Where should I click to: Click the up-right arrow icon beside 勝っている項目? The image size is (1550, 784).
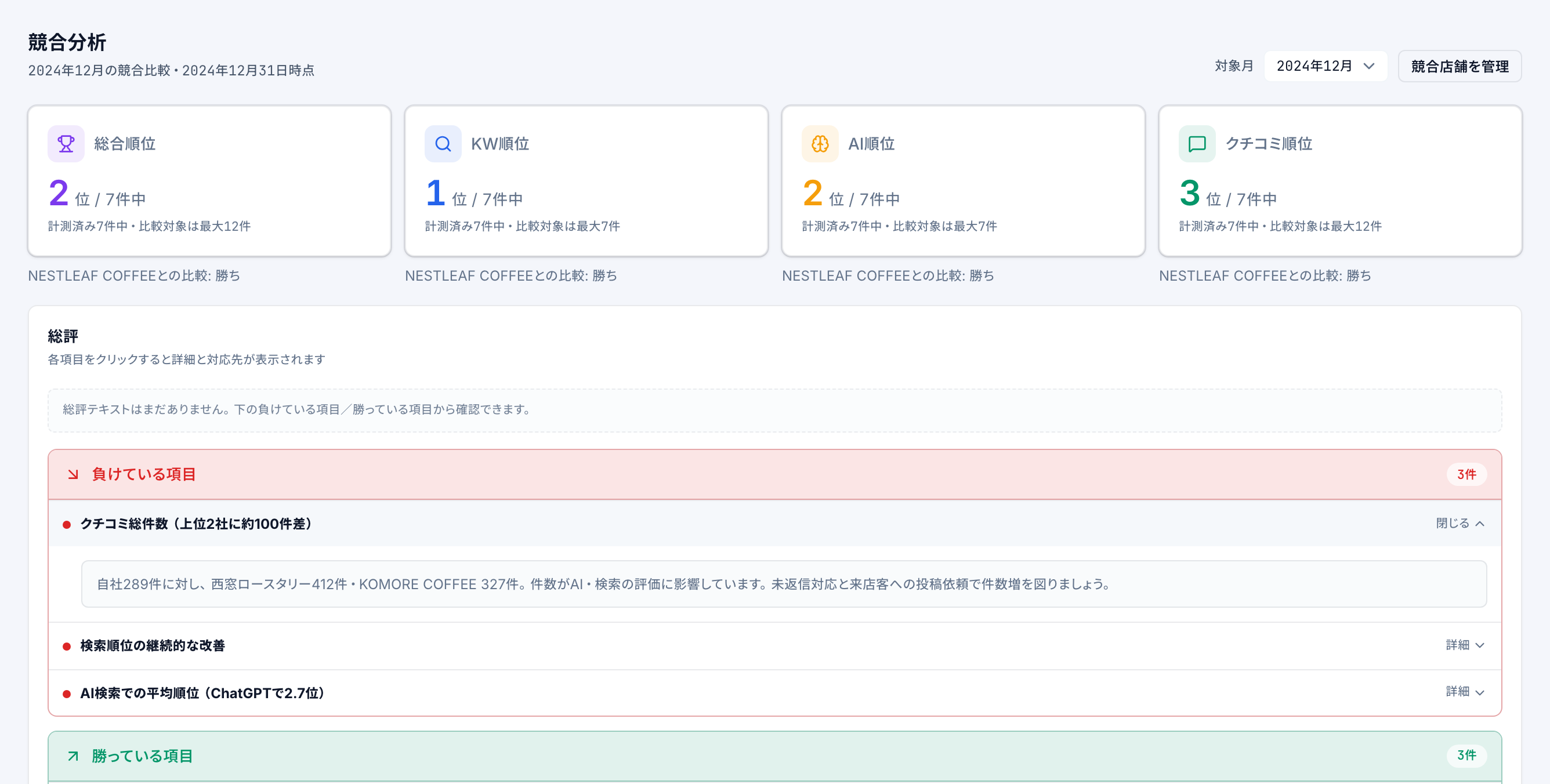(74, 756)
